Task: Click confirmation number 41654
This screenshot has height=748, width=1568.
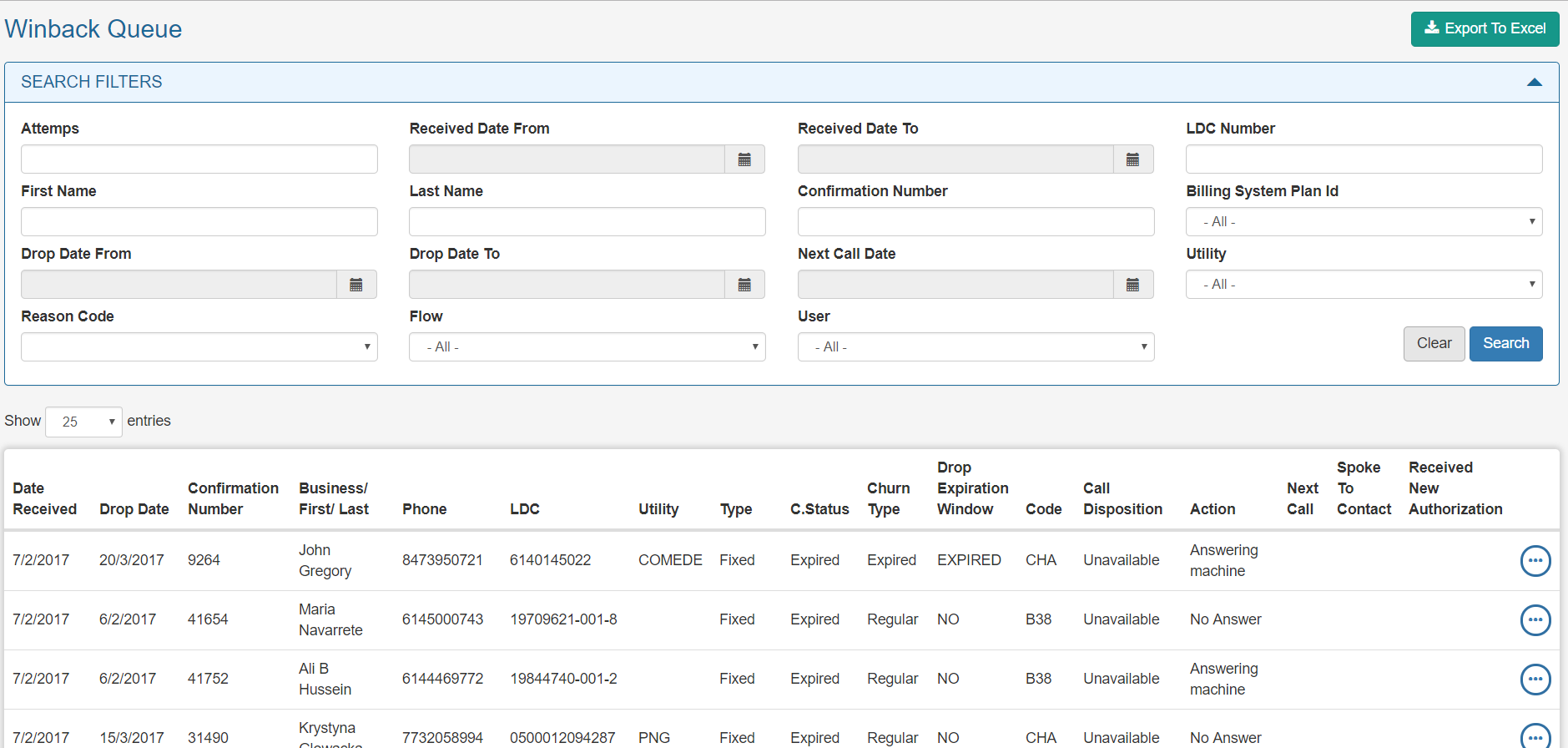Action: (x=208, y=619)
